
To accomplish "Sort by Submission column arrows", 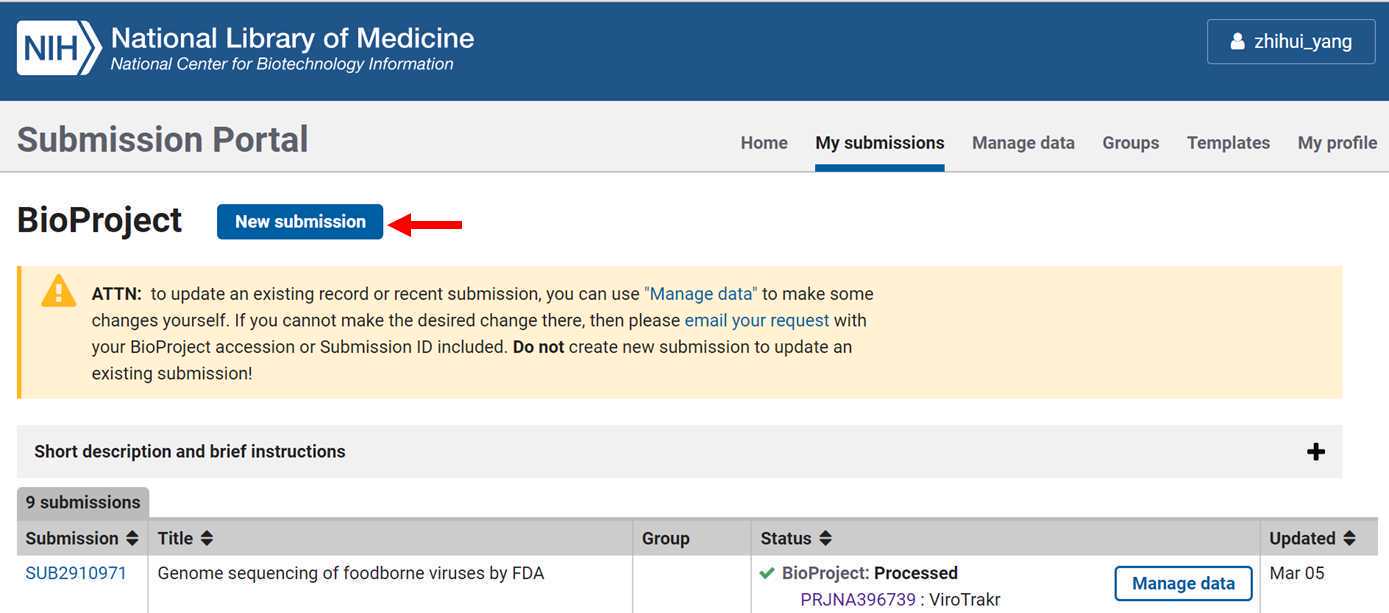I will 131,539.
